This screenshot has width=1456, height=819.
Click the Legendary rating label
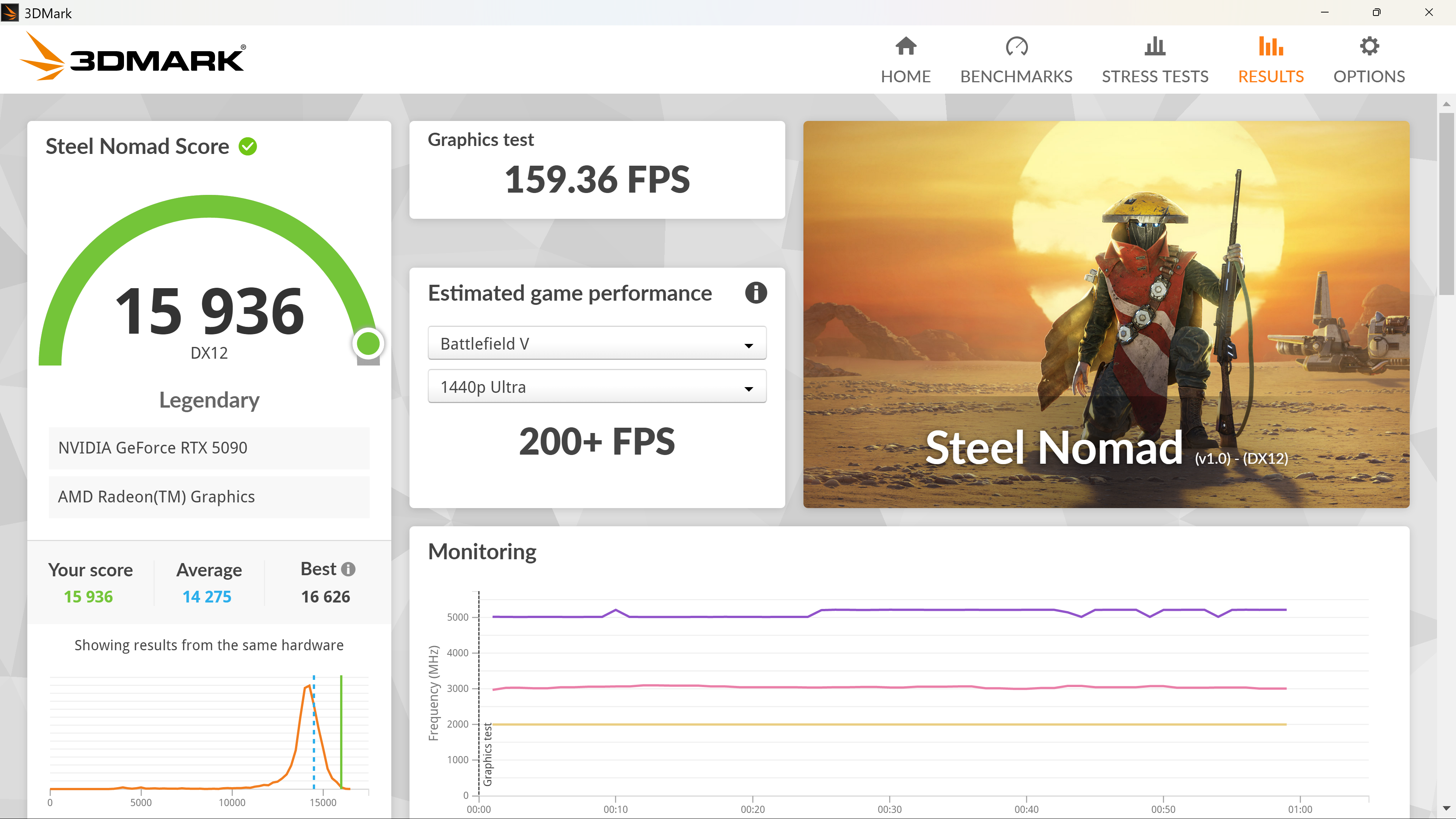click(209, 400)
